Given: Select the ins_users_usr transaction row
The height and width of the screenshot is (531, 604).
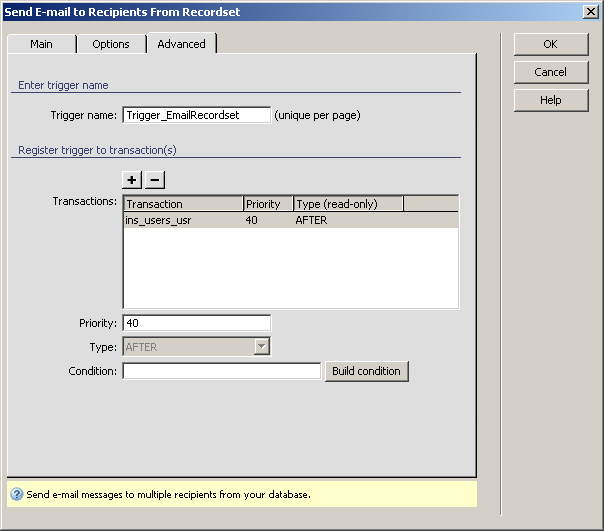Looking at the screenshot, I should (x=158, y=220).
